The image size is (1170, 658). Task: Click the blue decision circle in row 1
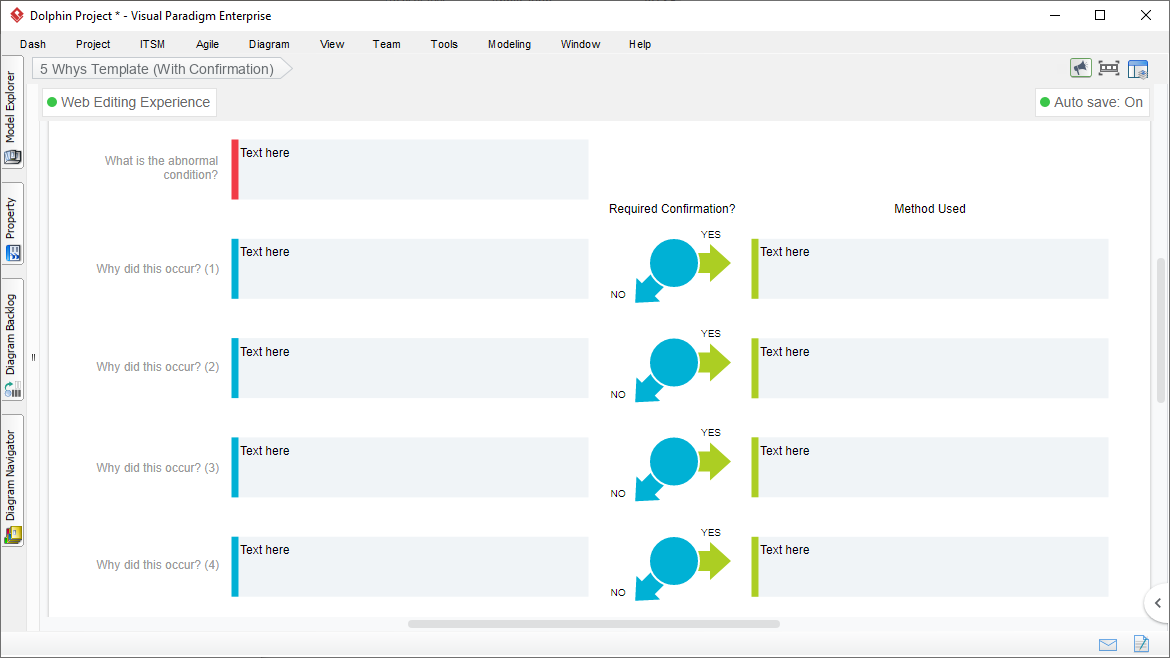coord(674,263)
